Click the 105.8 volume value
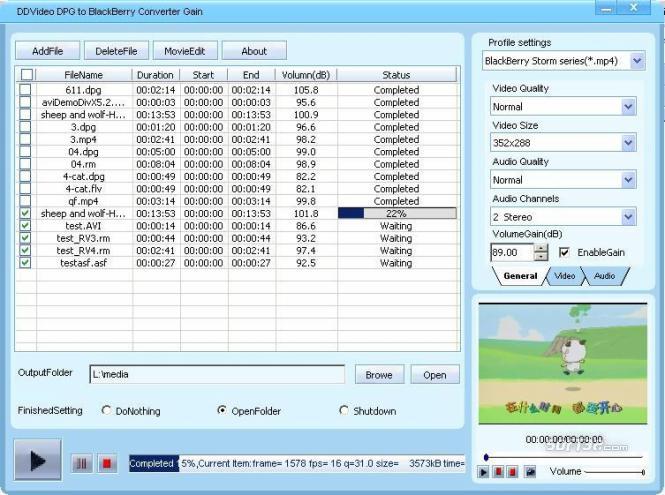 pyautogui.click(x=306, y=90)
